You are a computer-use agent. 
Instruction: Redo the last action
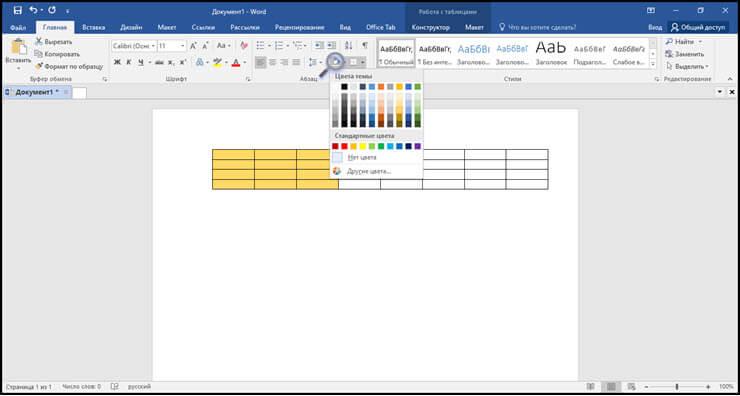coord(52,10)
